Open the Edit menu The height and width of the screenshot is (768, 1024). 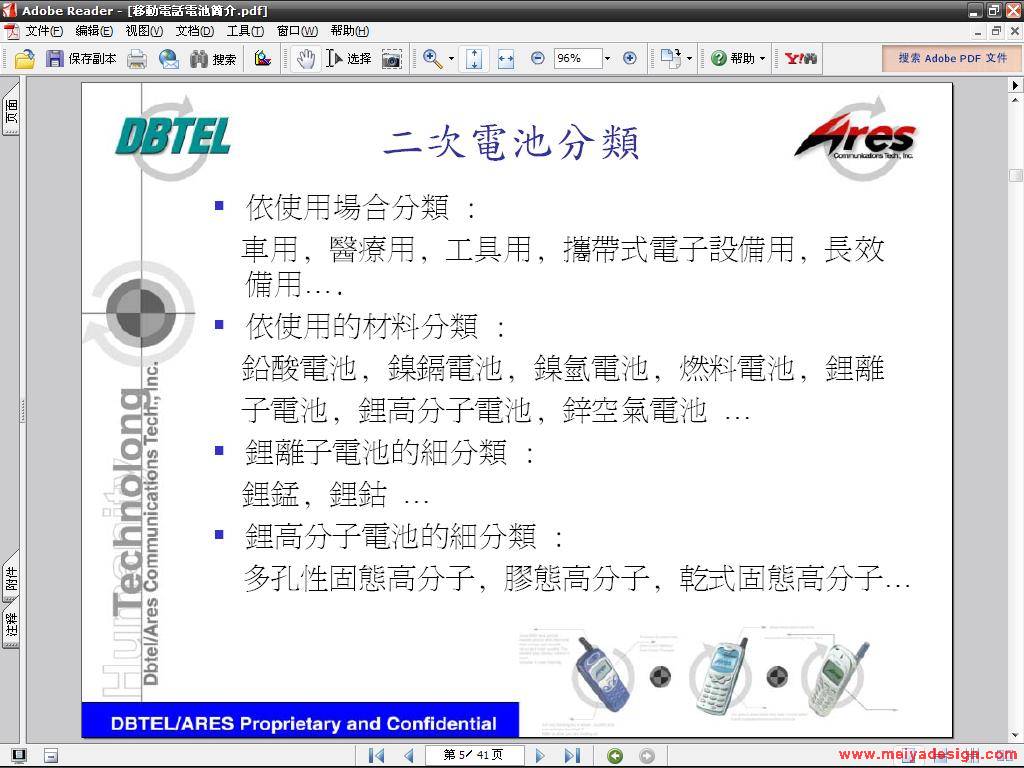[94, 31]
